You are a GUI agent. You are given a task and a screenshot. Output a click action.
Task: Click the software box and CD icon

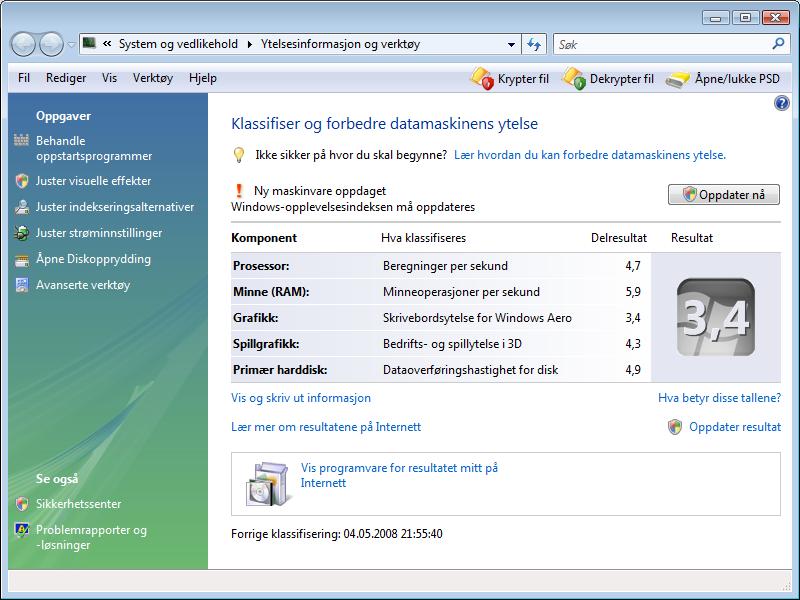267,484
